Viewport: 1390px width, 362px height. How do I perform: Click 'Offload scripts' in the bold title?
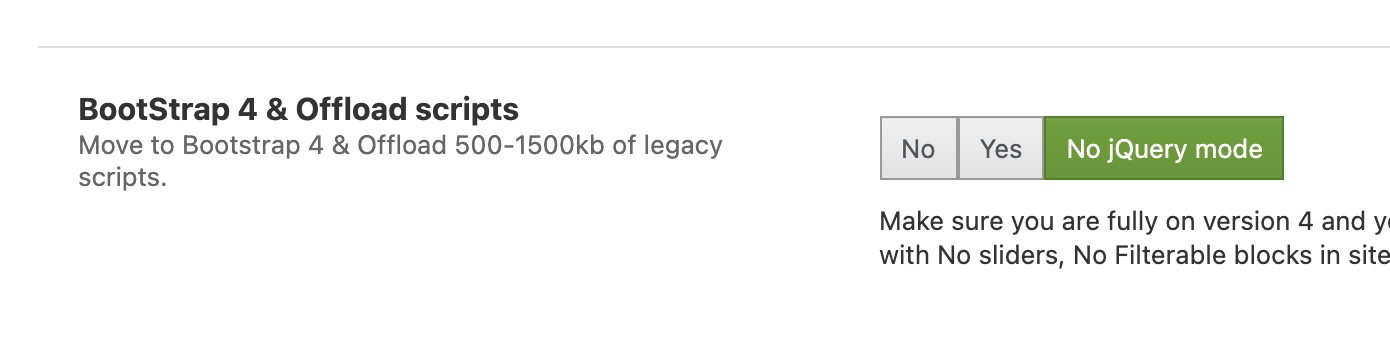click(x=407, y=109)
